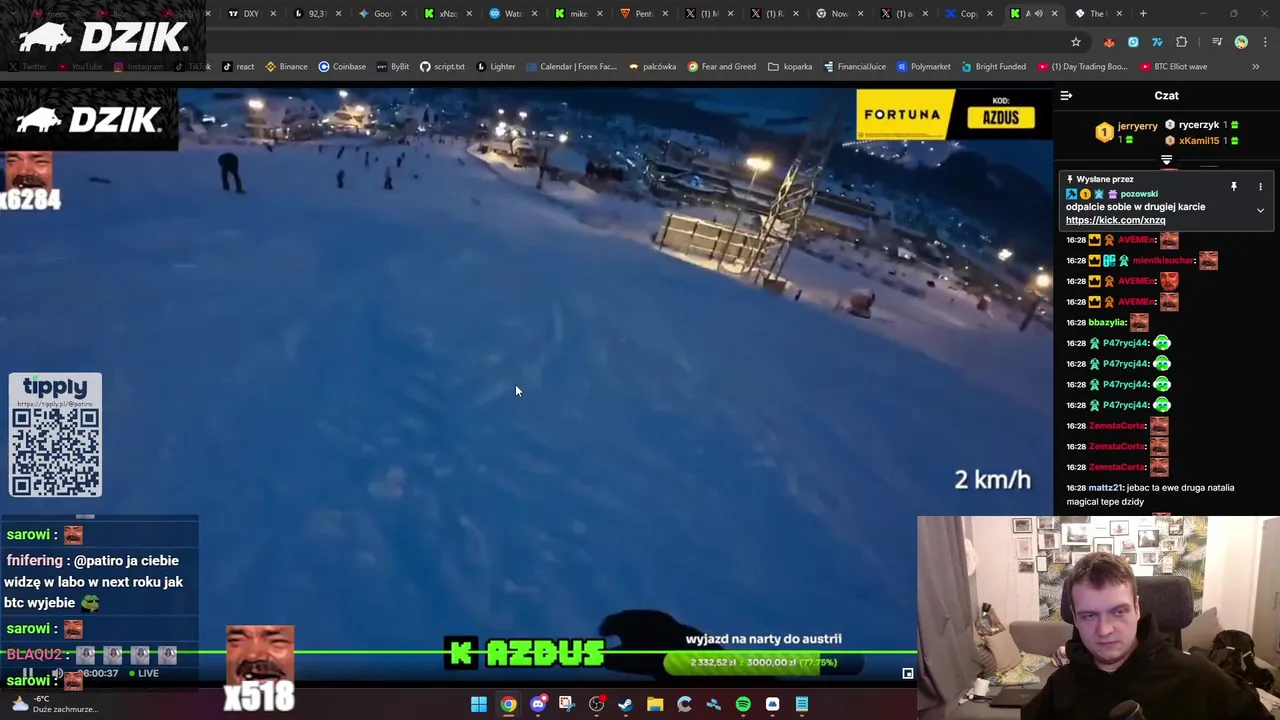Screen dimensions: 1280x720
Task: Open the Day Trading Boo... YouTube bookmark
Action: pos(1082,67)
